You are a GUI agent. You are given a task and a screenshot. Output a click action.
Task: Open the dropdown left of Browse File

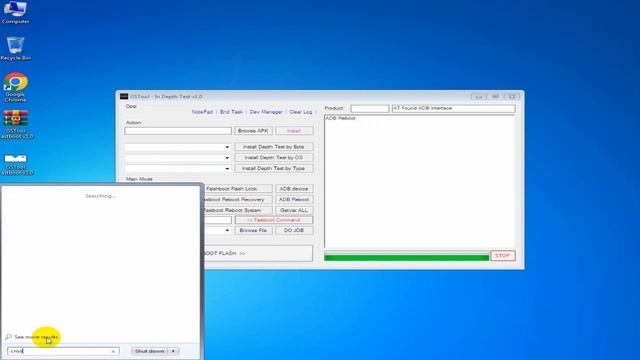coord(227,230)
